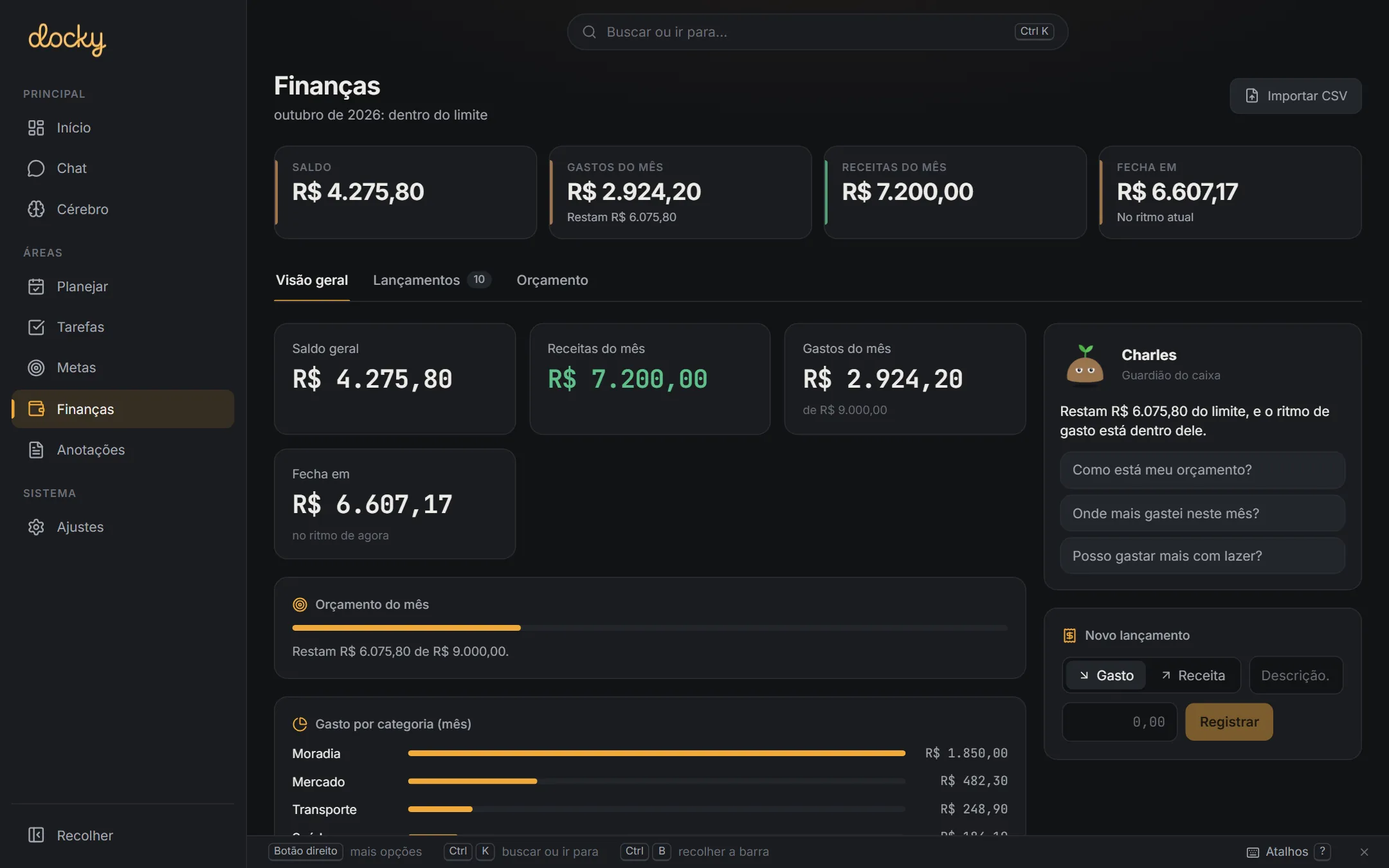Screen dimensions: 1389x868
Task: Click the Receitas do mês R$ 7.200,00 value
Action: 628,379
